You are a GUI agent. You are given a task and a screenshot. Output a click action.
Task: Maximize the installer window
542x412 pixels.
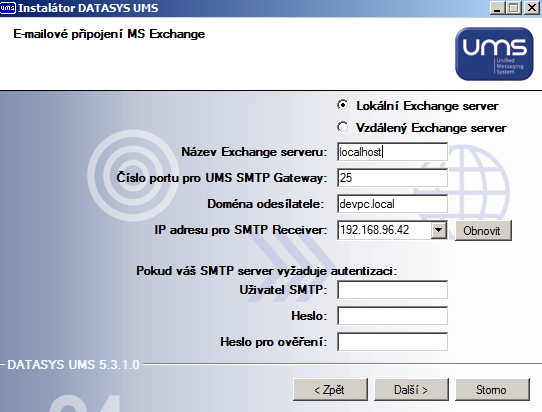click(x=514, y=8)
